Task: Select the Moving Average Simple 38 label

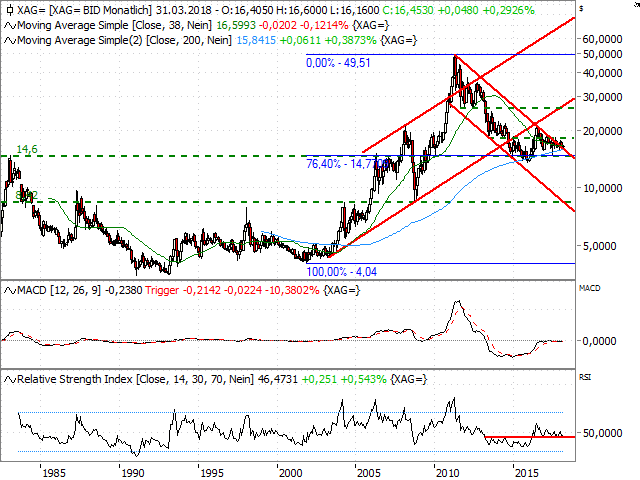Action: [115, 25]
